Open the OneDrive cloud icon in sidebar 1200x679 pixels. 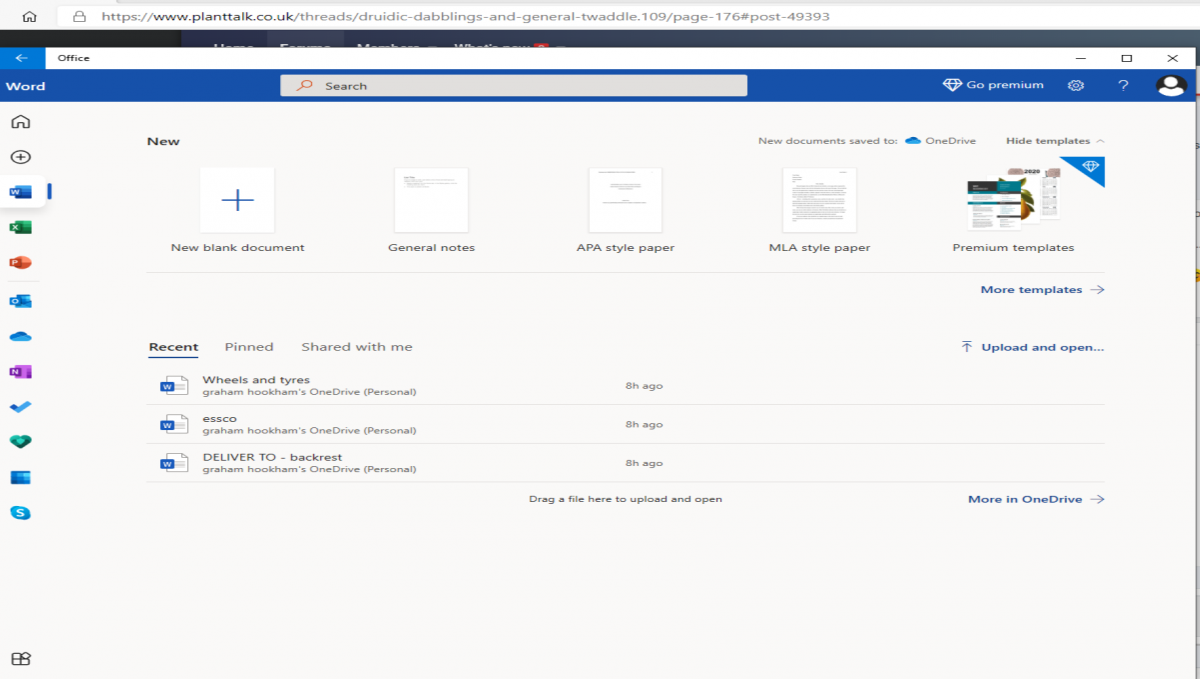(20, 336)
